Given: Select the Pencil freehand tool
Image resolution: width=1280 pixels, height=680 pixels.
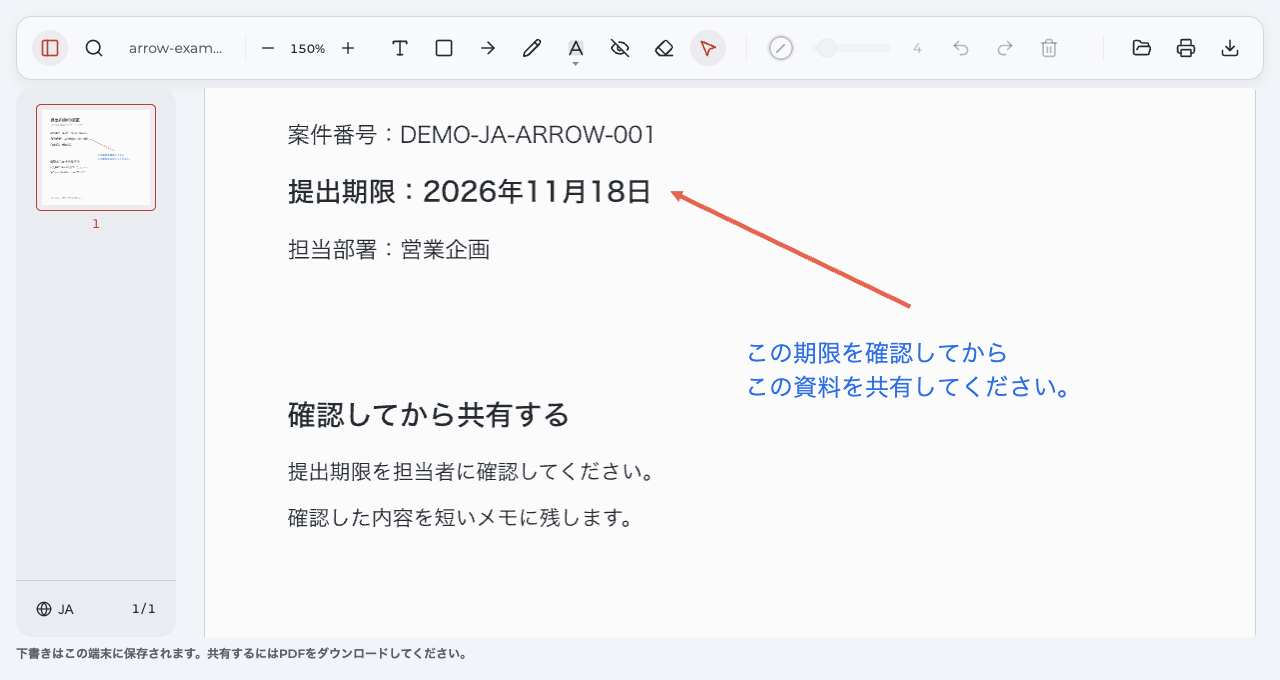Looking at the screenshot, I should point(532,48).
